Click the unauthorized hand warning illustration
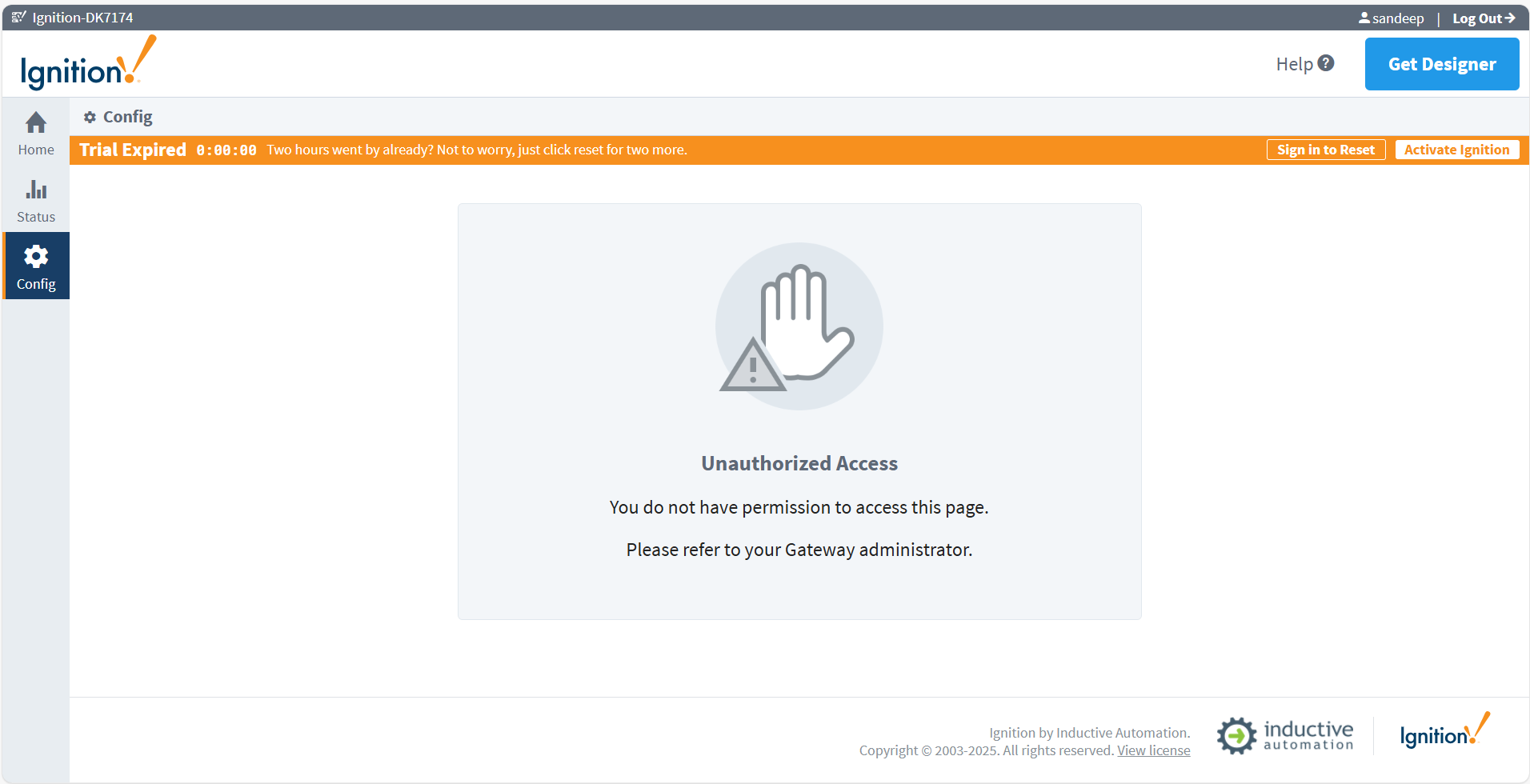The width and height of the screenshot is (1530, 784). click(799, 326)
